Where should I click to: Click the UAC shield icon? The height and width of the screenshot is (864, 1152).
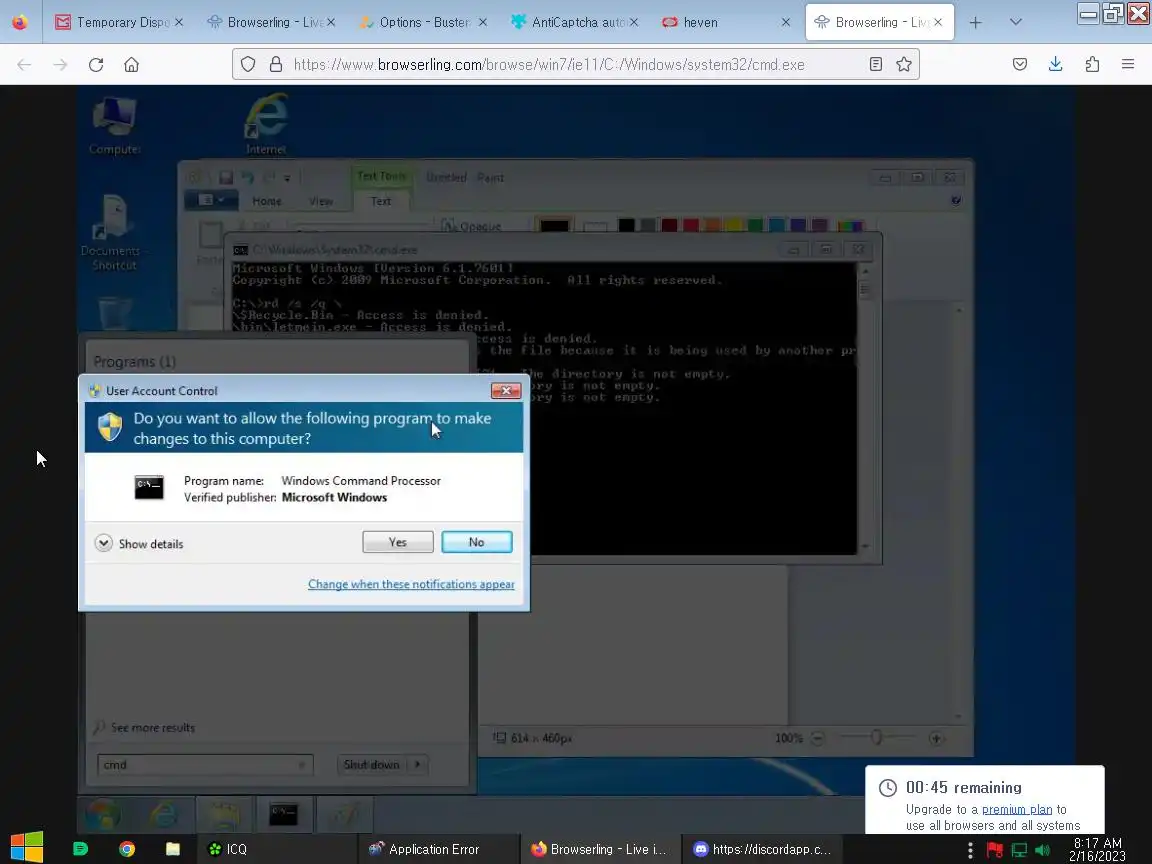tap(109, 427)
